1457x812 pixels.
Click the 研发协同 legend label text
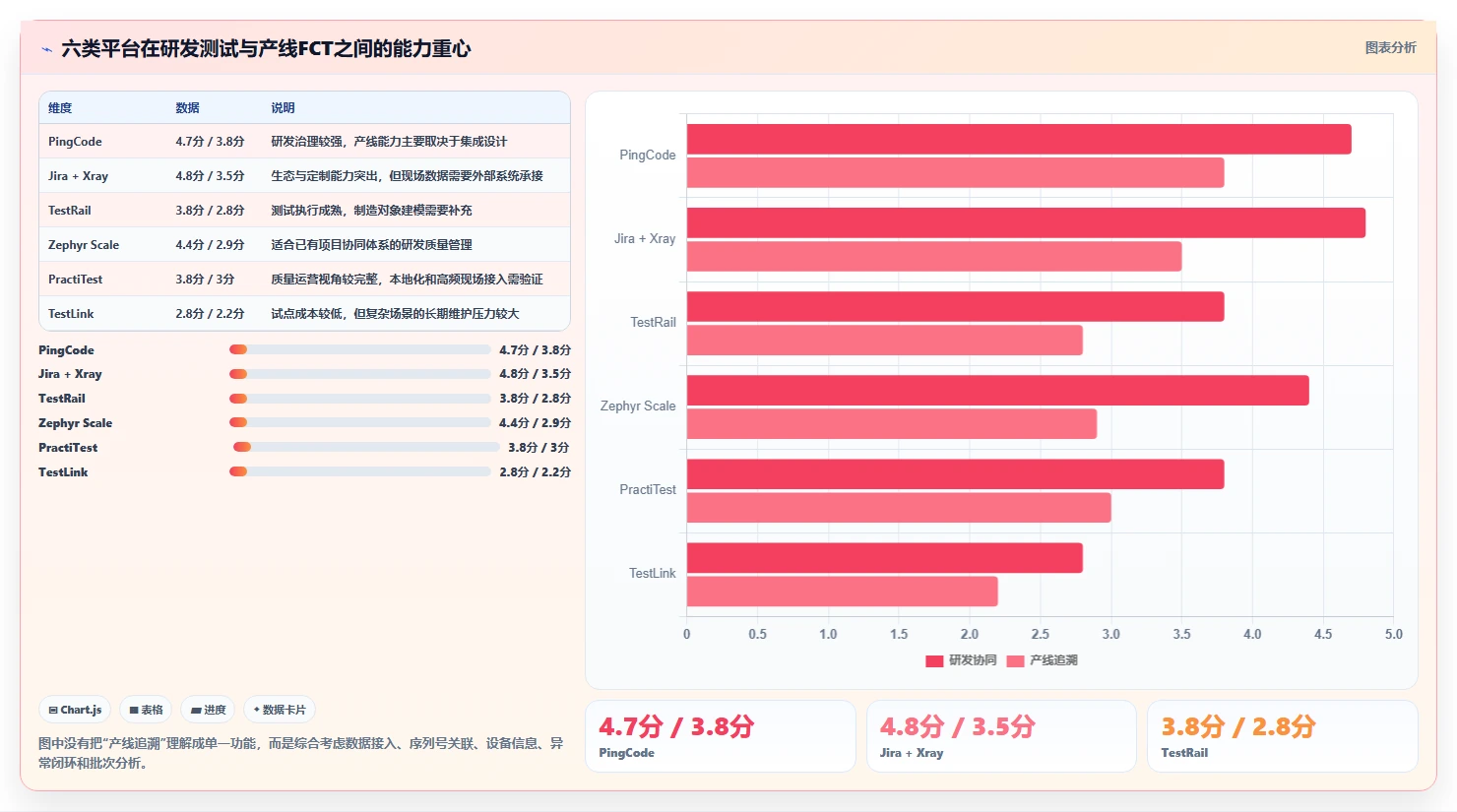[973, 660]
